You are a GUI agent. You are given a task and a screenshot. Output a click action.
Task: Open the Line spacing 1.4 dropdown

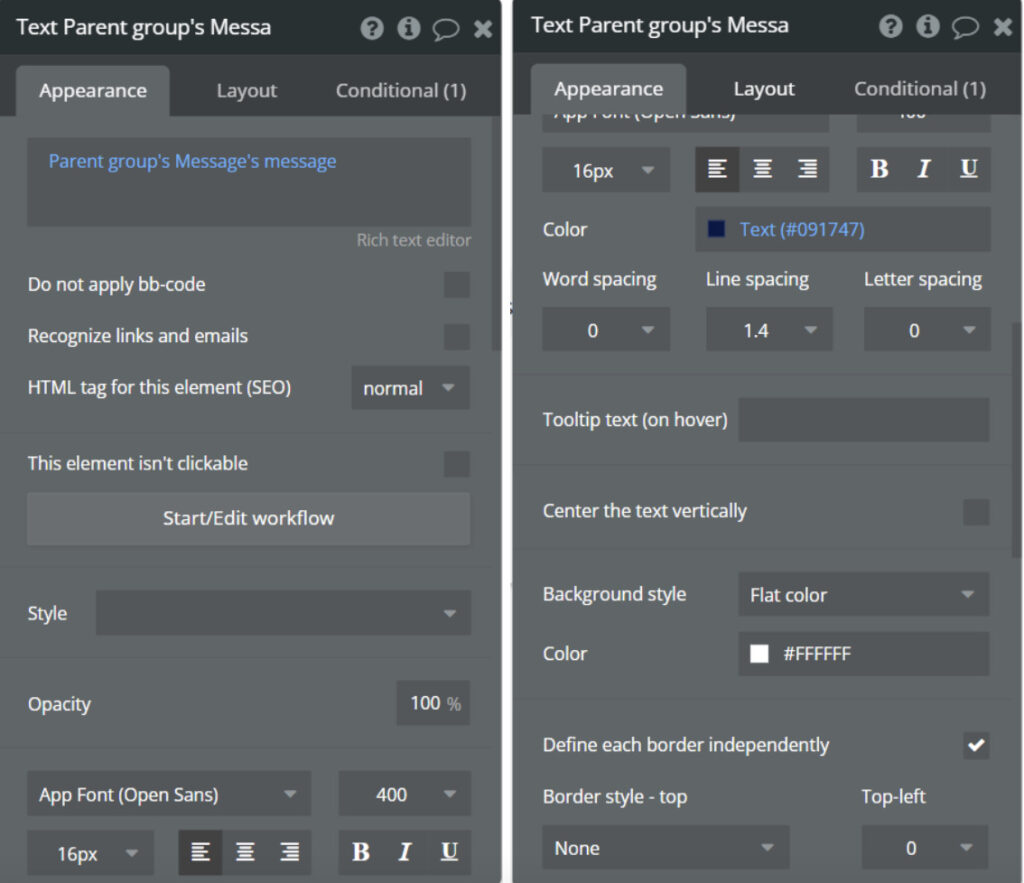tap(769, 330)
